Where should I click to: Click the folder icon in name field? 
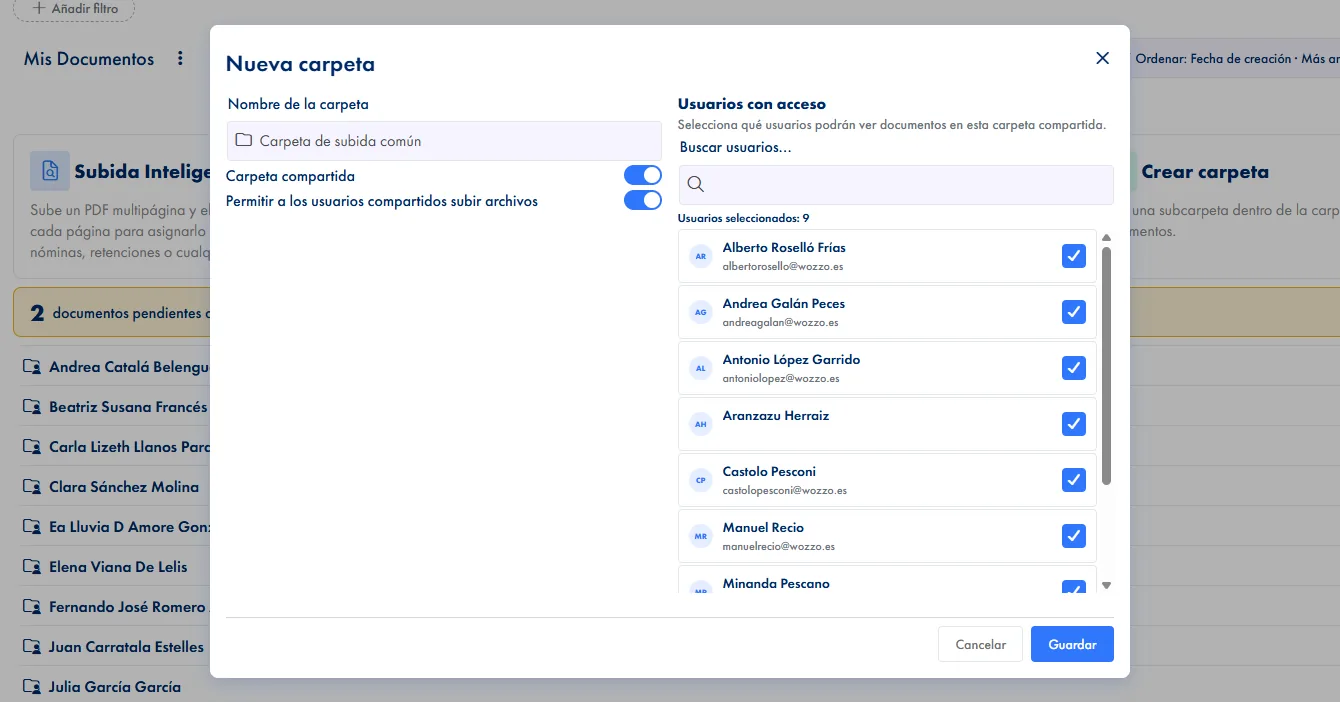pos(243,141)
